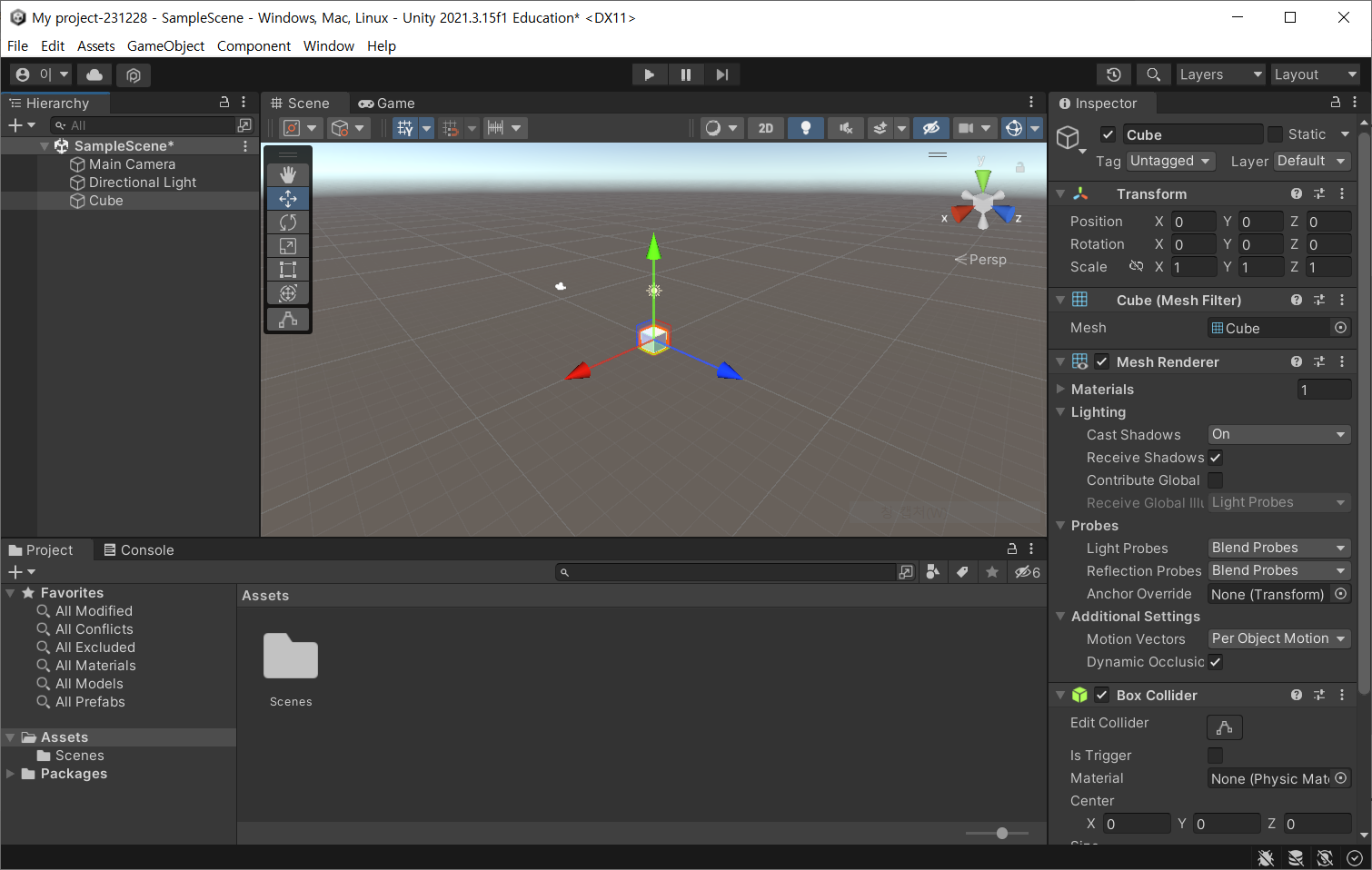
Task: Expand the Materials section
Action: (x=1060, y=389)
